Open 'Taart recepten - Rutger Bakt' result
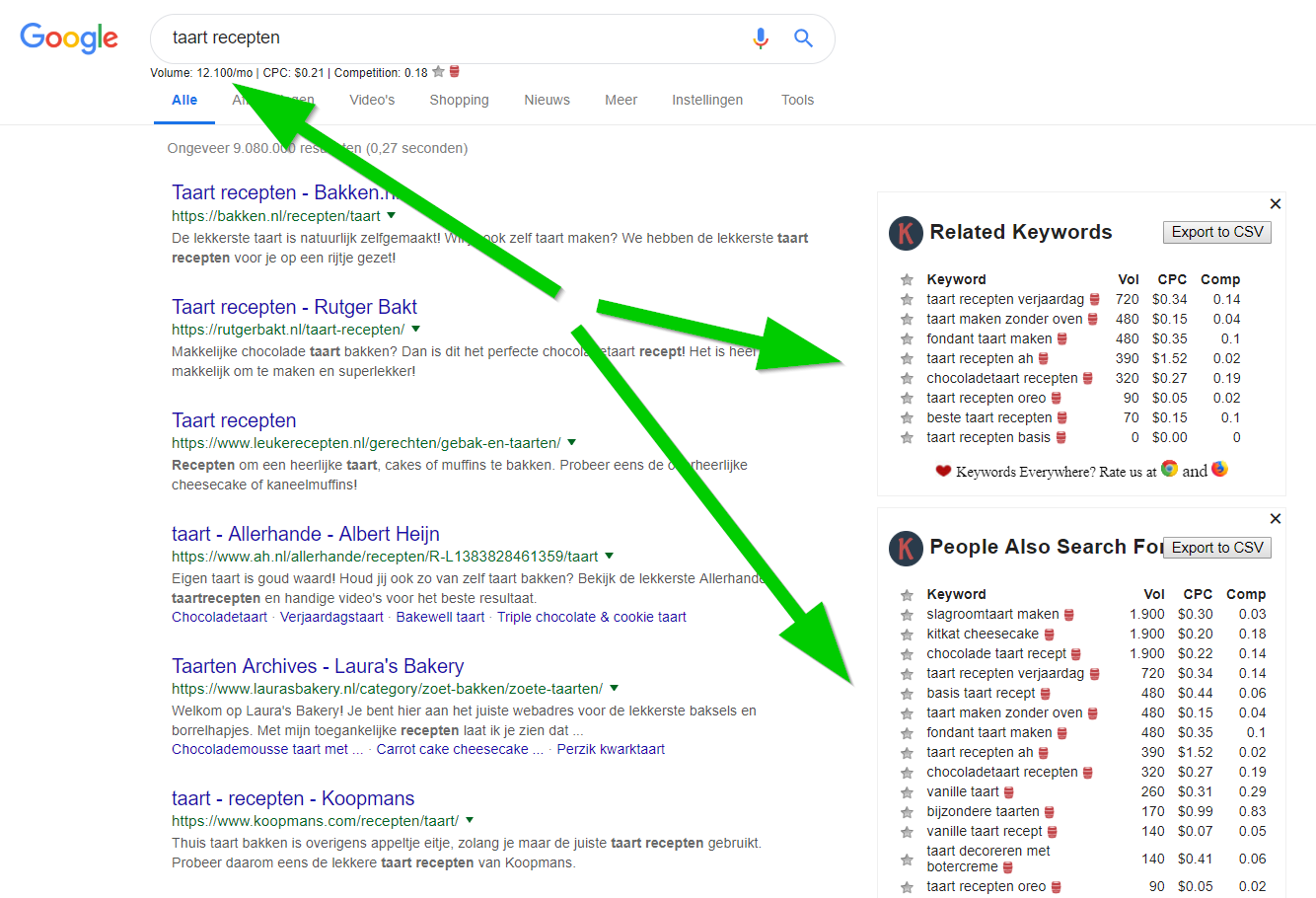 click(294, 307)
